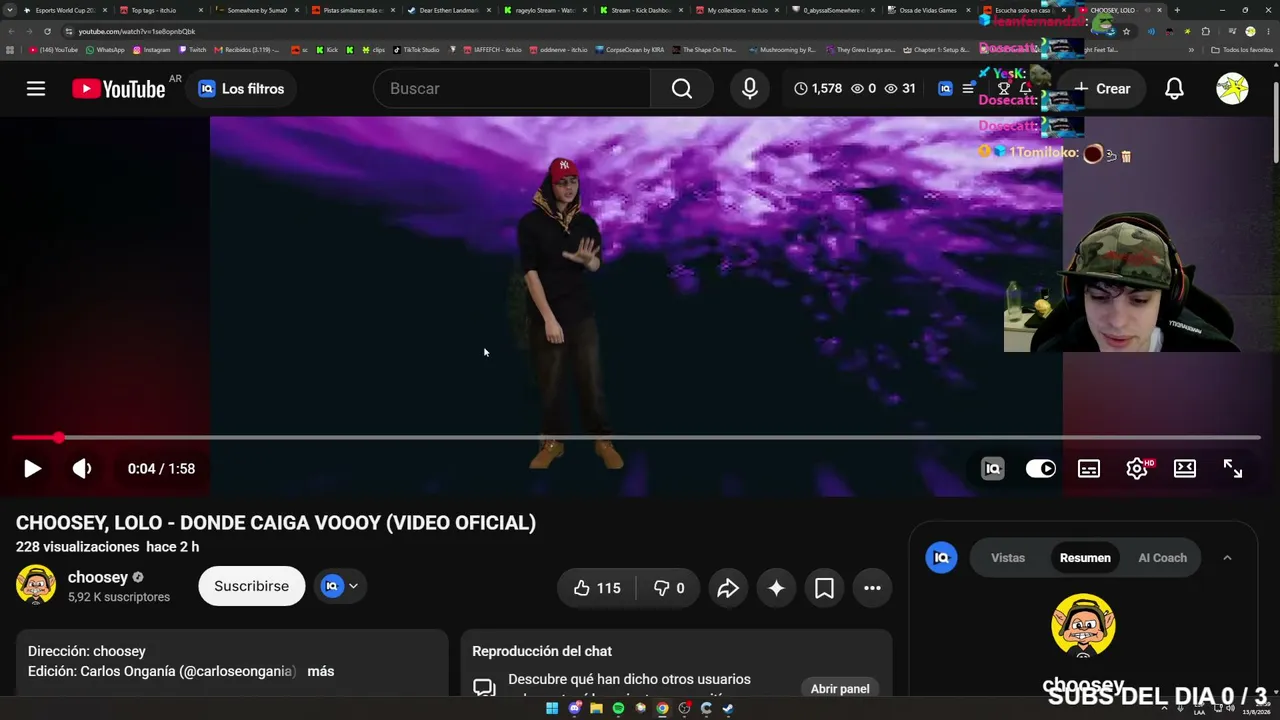1280x720 pixels.
Task: Click the vidIQ icon in player controls
Action: 992,468
